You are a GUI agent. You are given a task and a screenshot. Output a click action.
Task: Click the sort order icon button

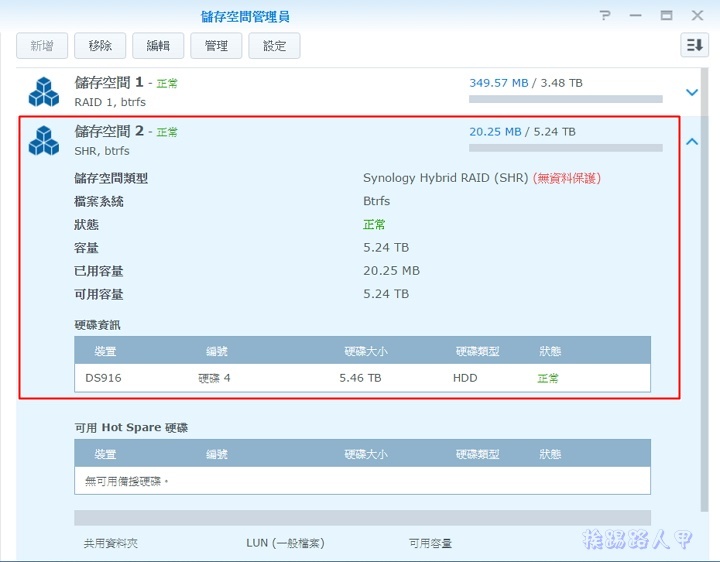tap(694, 45)
